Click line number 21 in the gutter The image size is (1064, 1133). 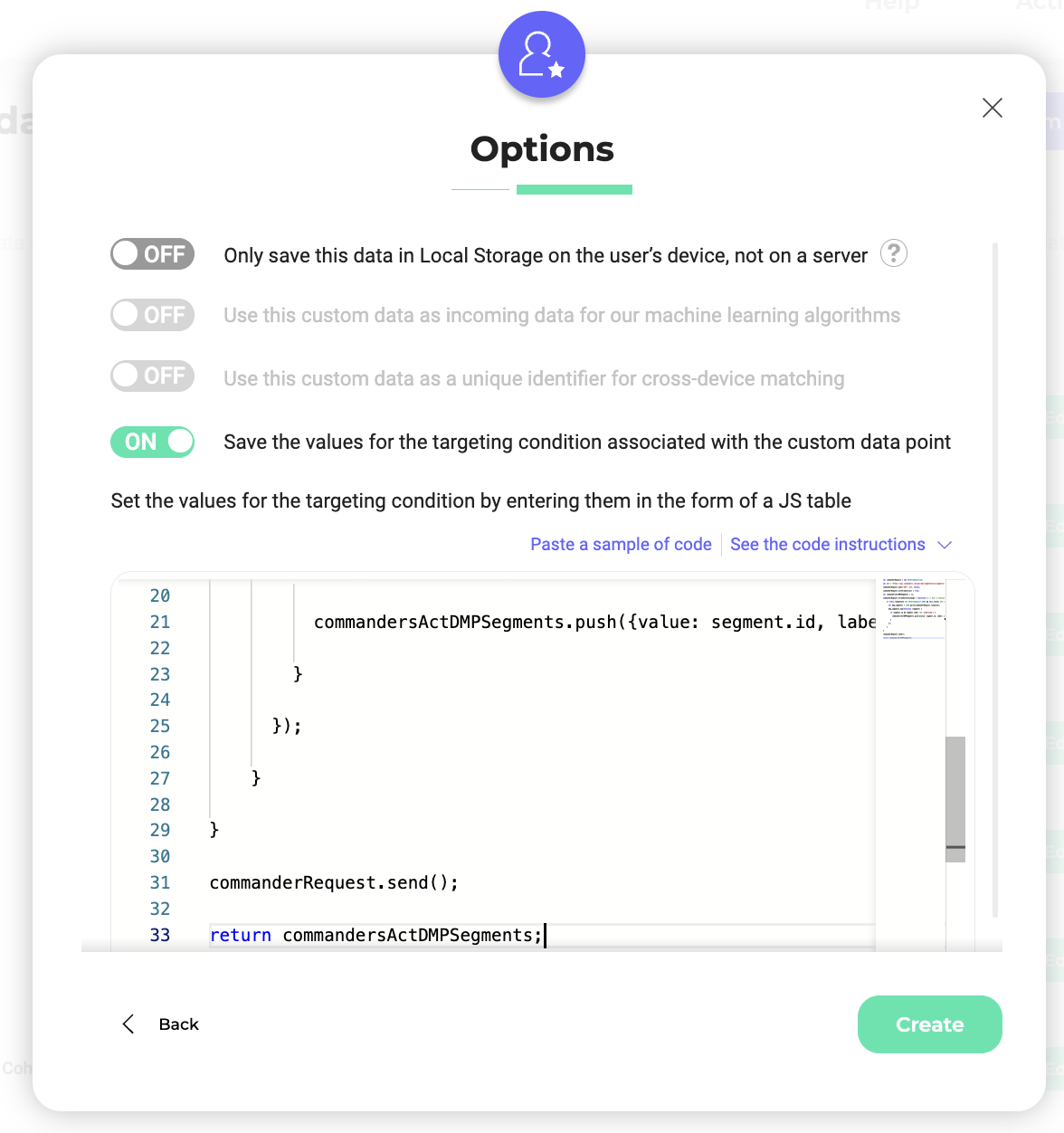[160, 623]
